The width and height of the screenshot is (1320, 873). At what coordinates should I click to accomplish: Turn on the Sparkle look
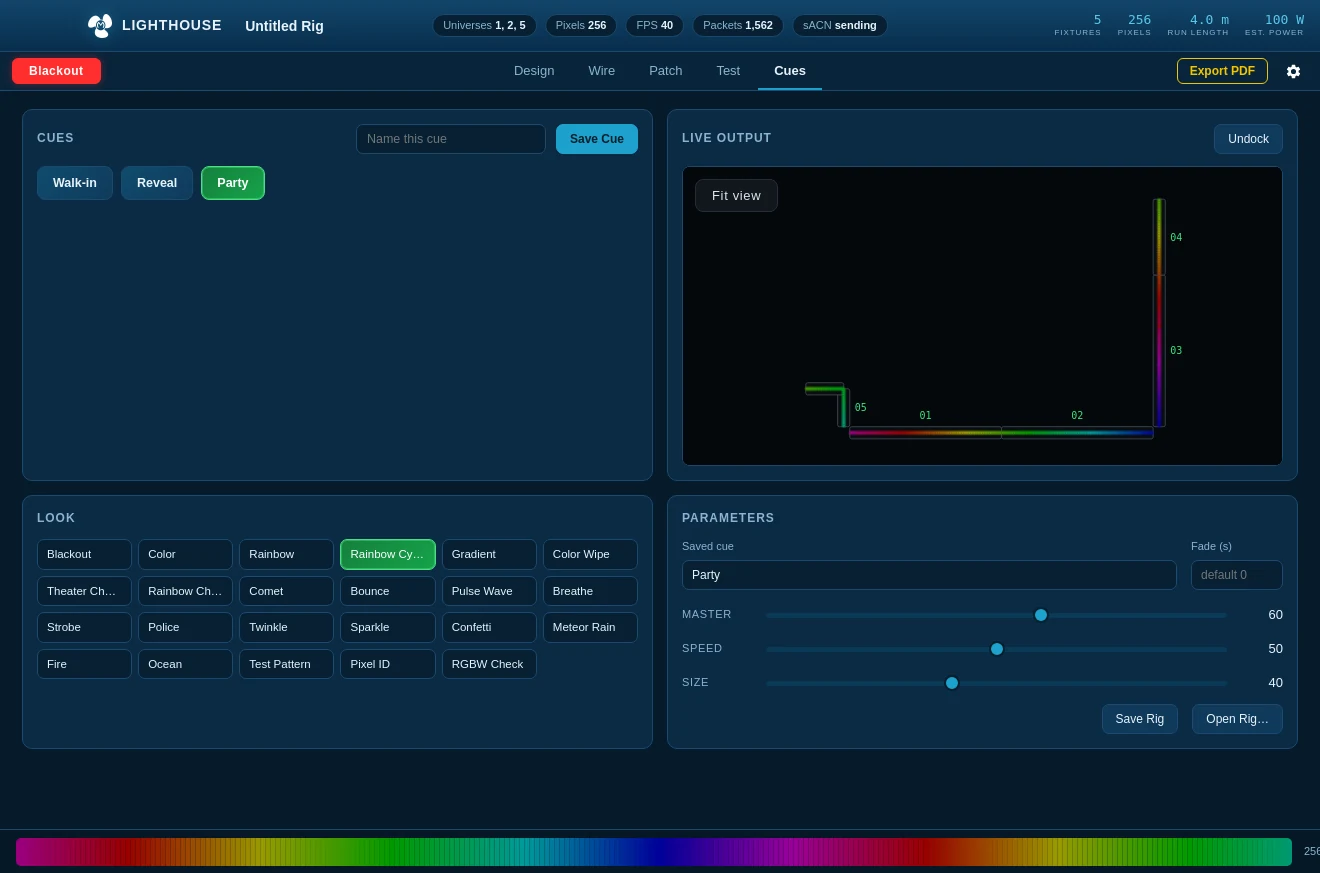388,627
